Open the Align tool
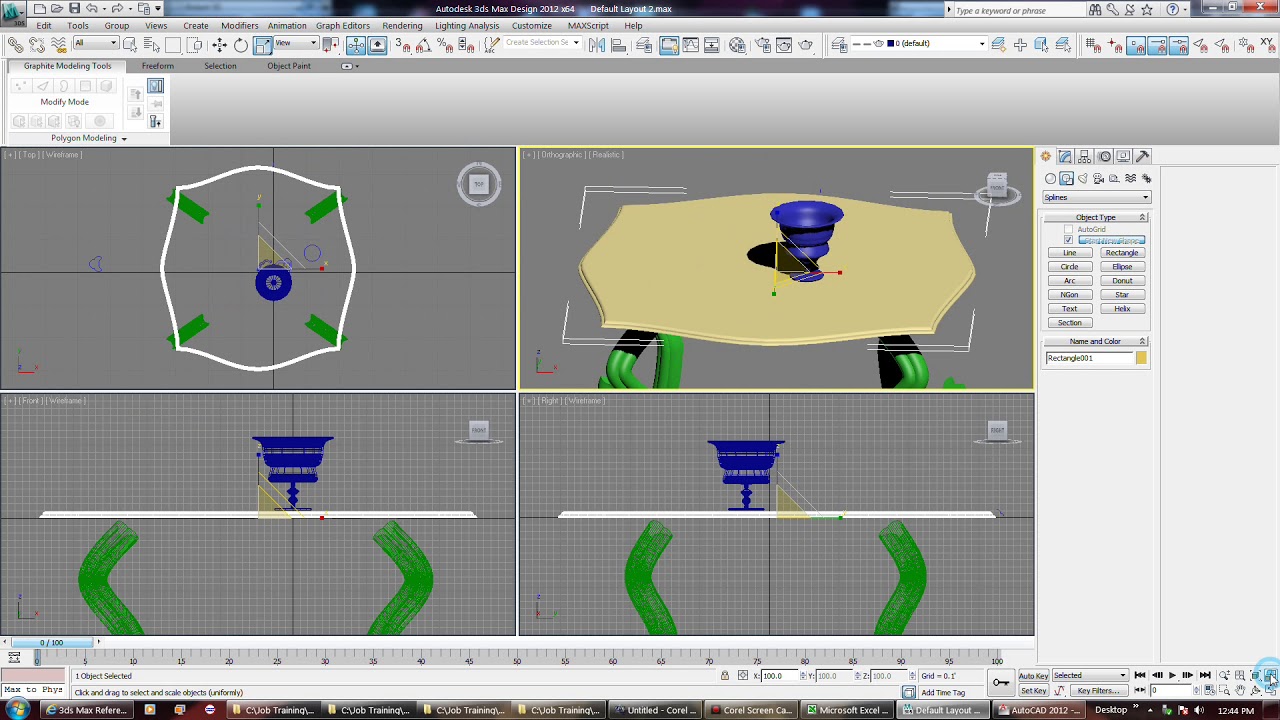1280x720 pixels. (x=618, y=45)
